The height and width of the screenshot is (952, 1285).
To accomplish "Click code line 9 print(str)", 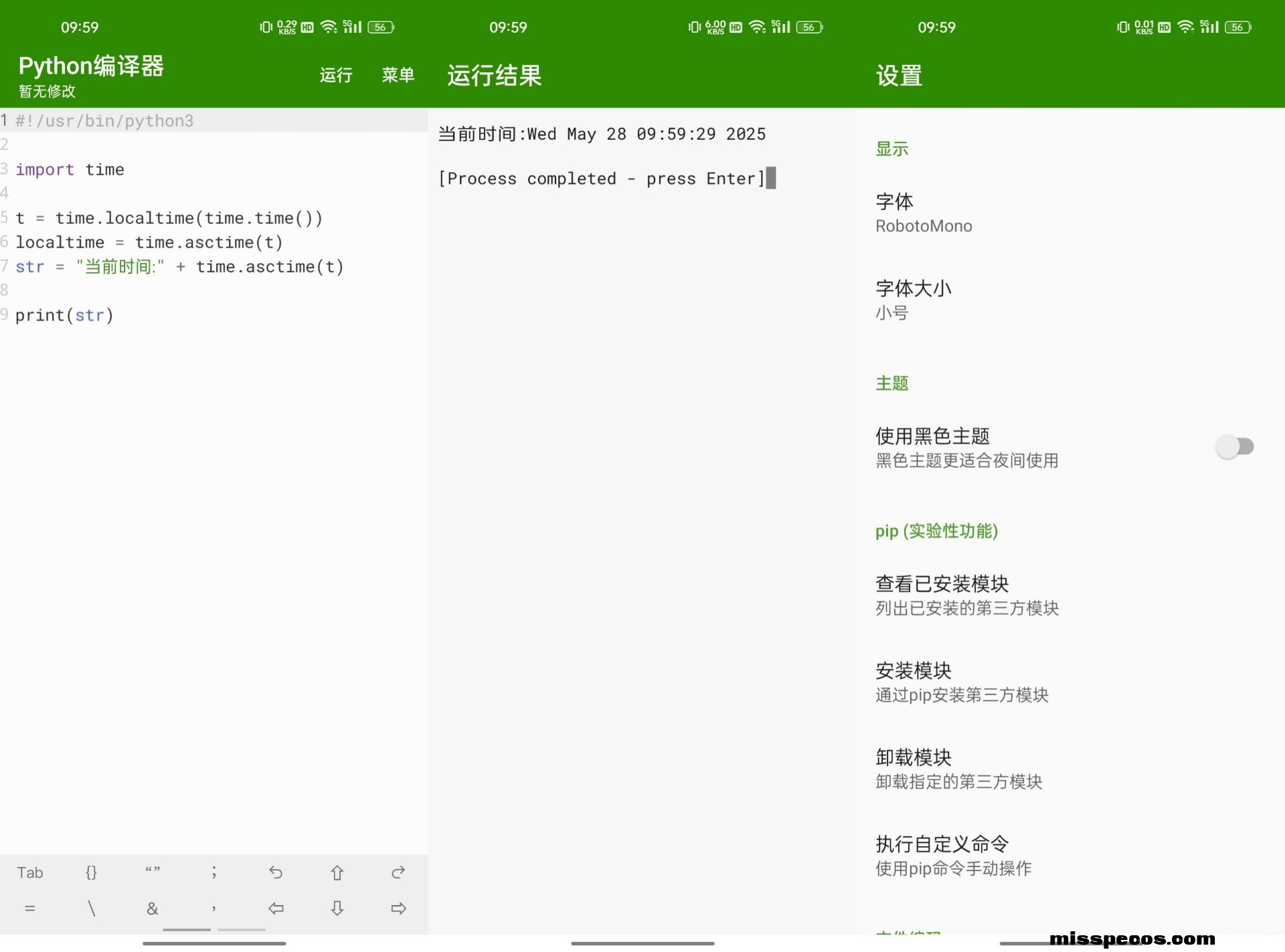I will tap(64, 315).
